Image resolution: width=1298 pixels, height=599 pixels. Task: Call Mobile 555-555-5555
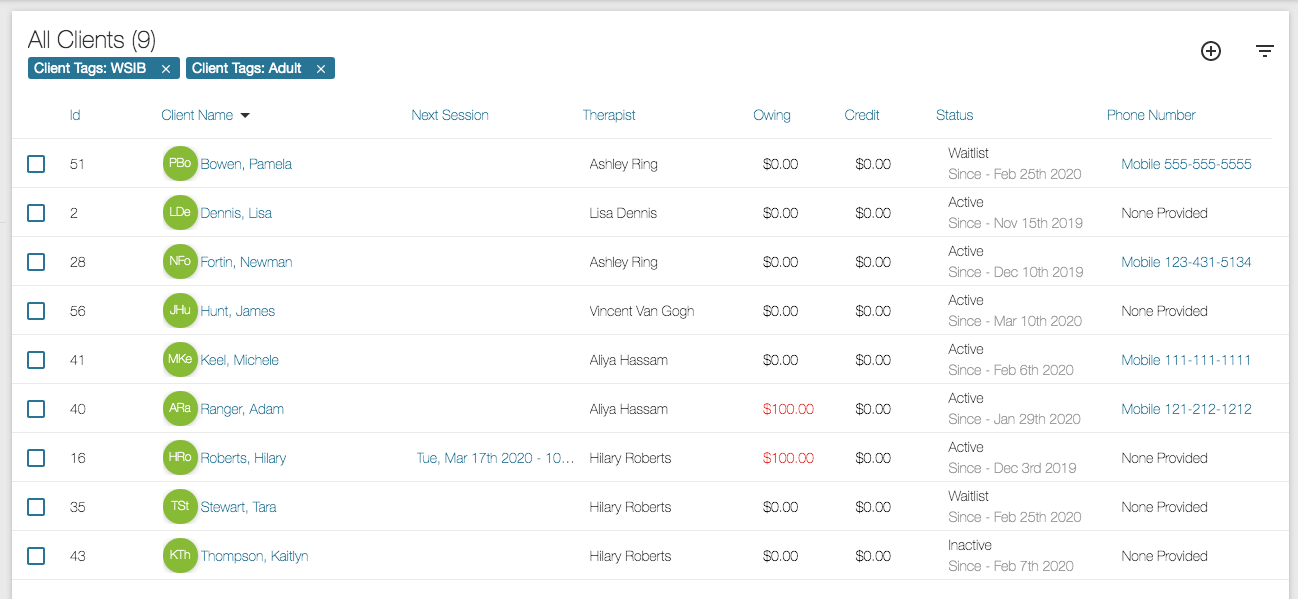pyautogui.click(x=1186, y=164)
